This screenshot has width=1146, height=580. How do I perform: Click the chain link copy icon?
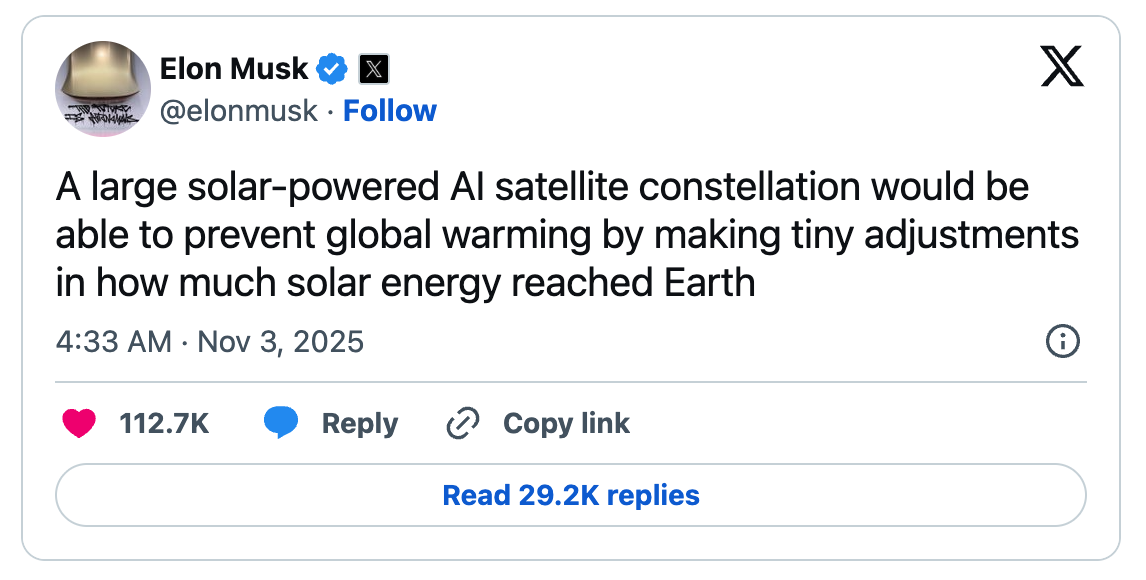click(463, 424)
